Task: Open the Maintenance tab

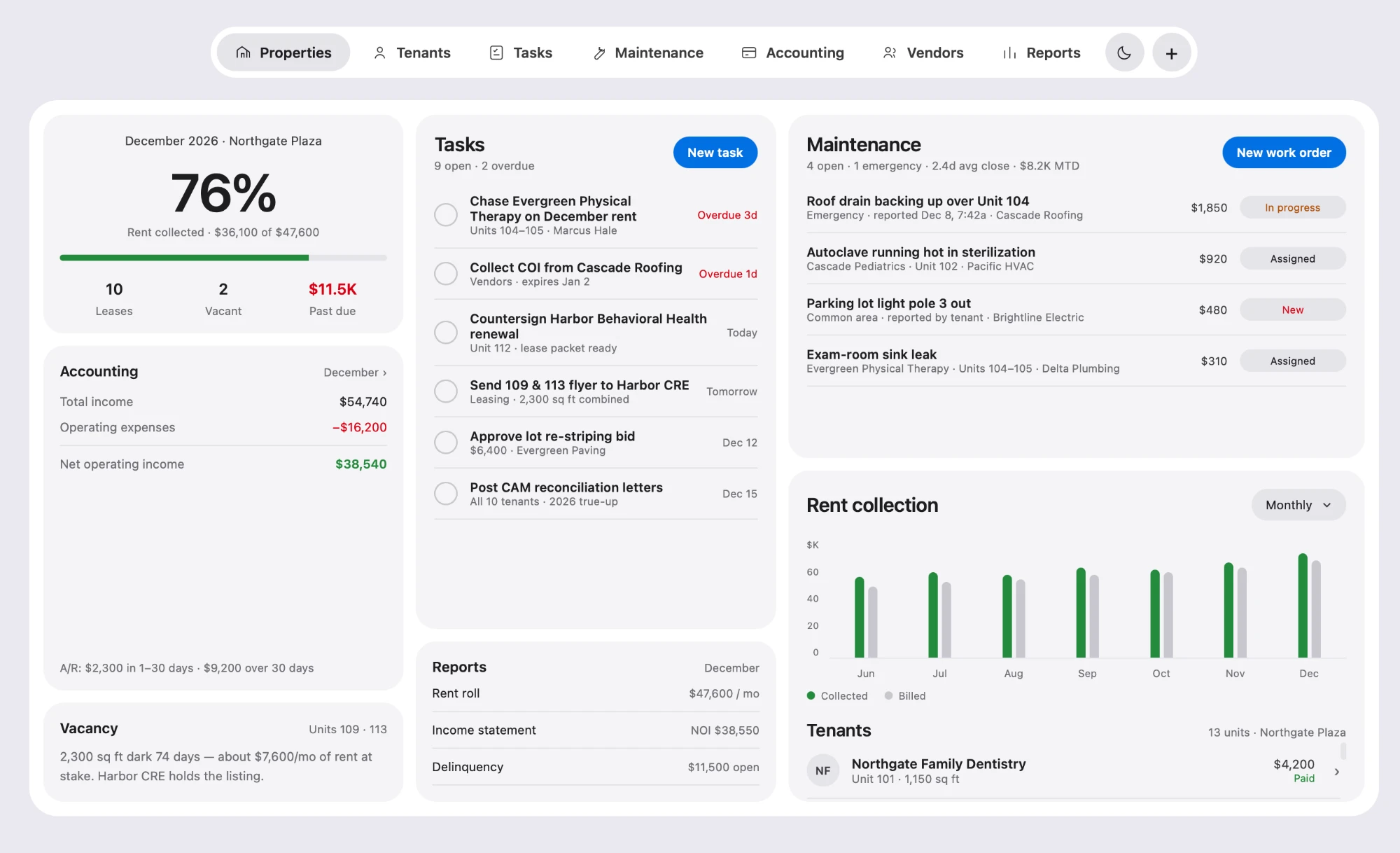Action: pyautogui.click(x=647, y=53)
